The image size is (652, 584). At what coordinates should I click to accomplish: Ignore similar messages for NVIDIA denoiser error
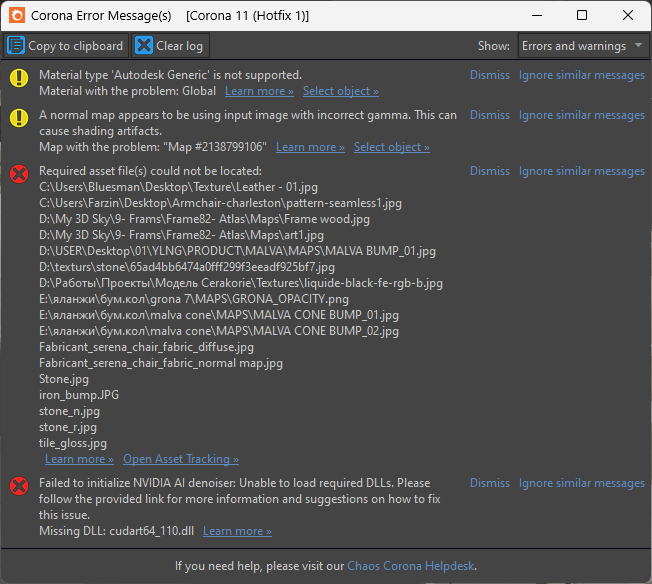pos(581,483)
